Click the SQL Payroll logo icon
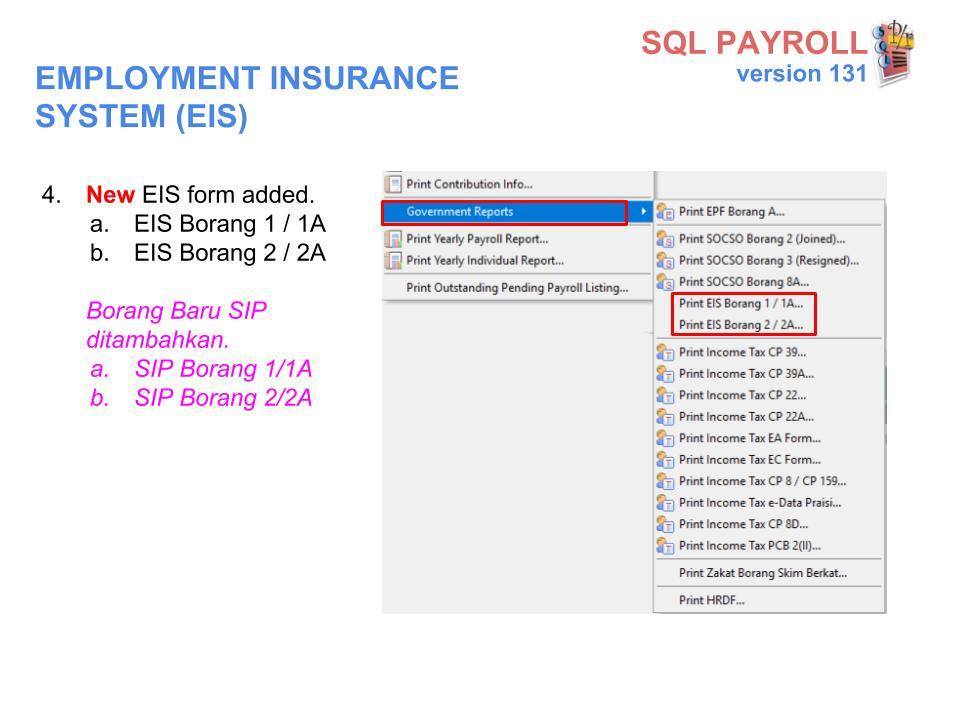This screenshot has height=720, width=960. click(x=894, y=53)
